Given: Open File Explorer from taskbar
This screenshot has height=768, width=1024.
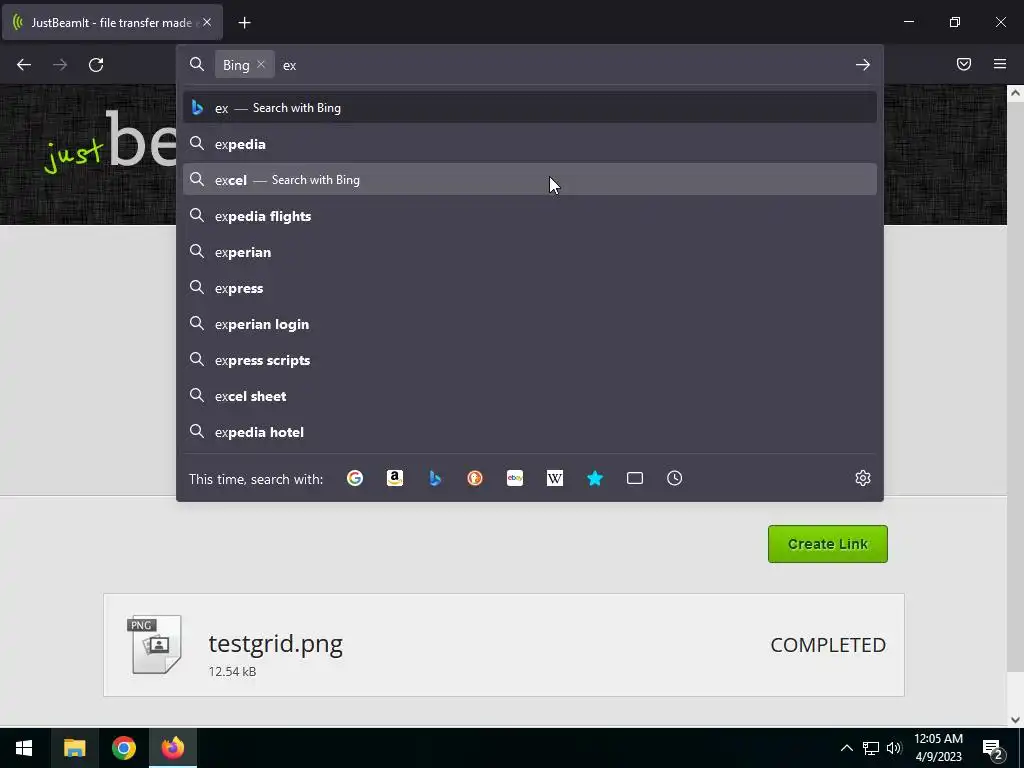Looking at the screenshot, I should point(74,748).
